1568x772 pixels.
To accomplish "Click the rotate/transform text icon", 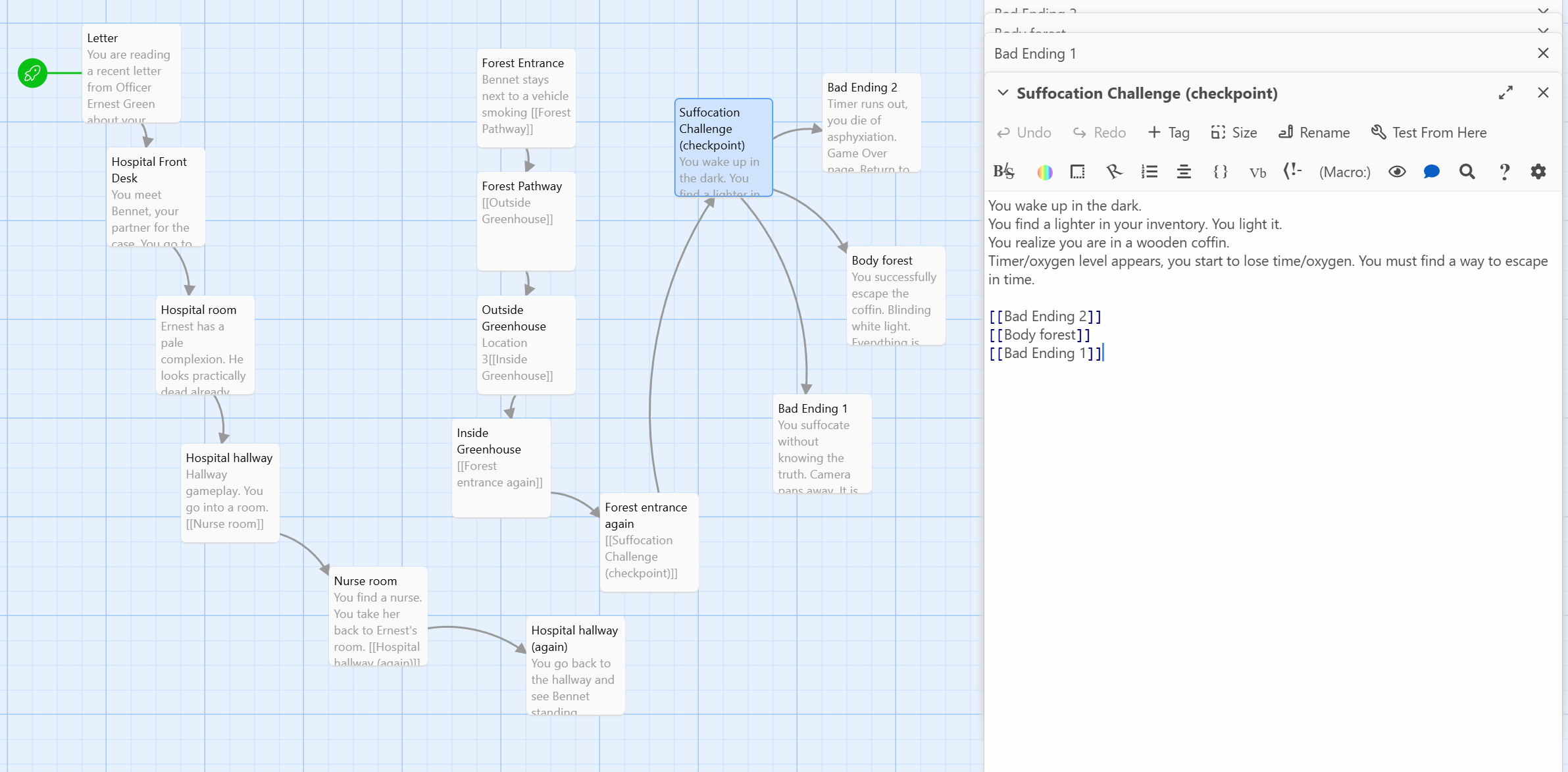I will [x=1113, y=172].
